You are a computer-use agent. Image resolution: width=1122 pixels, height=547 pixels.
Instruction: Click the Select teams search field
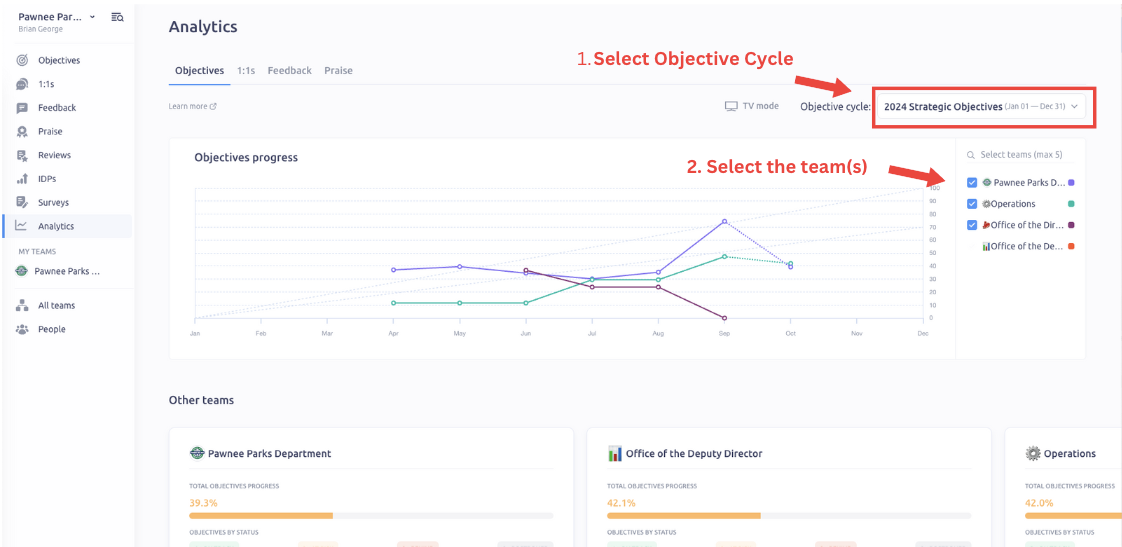(1020, 155)
